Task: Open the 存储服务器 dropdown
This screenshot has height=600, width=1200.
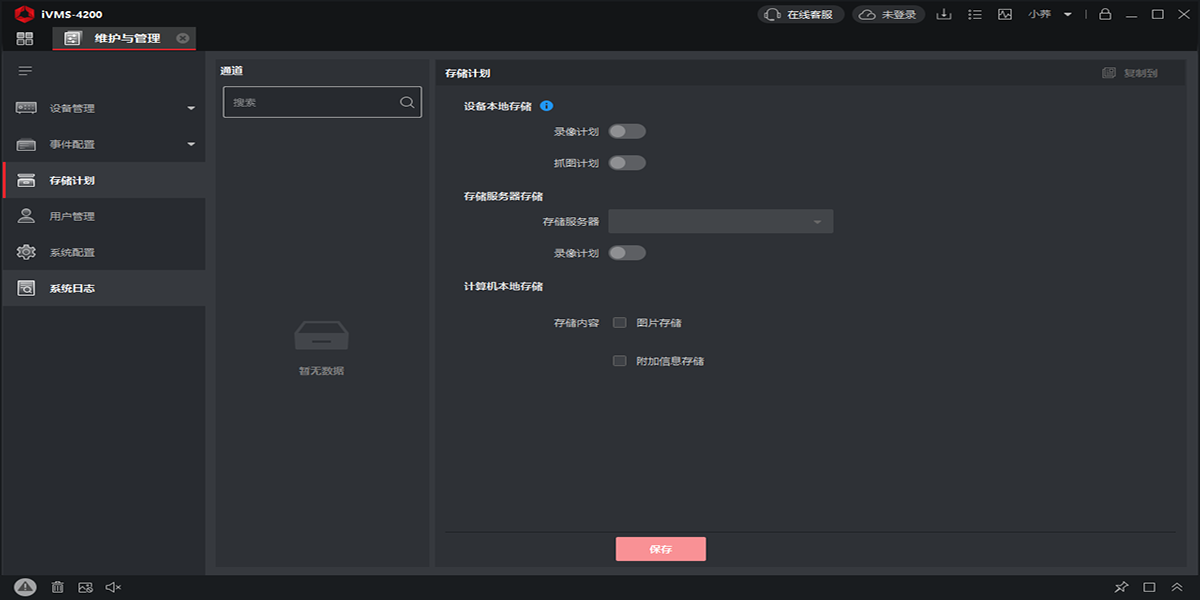Action: [721, 222]
